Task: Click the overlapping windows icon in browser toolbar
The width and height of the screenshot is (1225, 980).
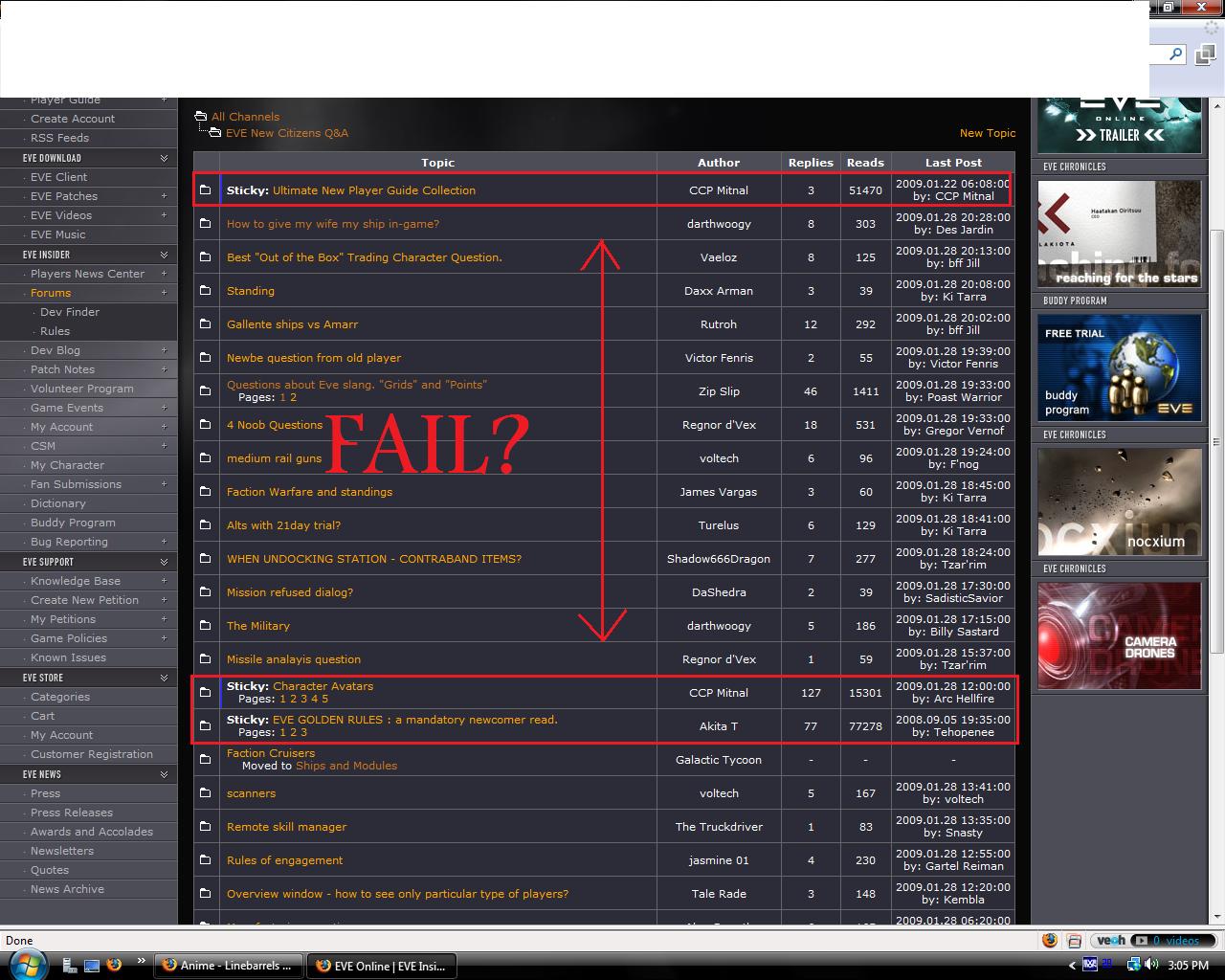Action: [1204, 55]
